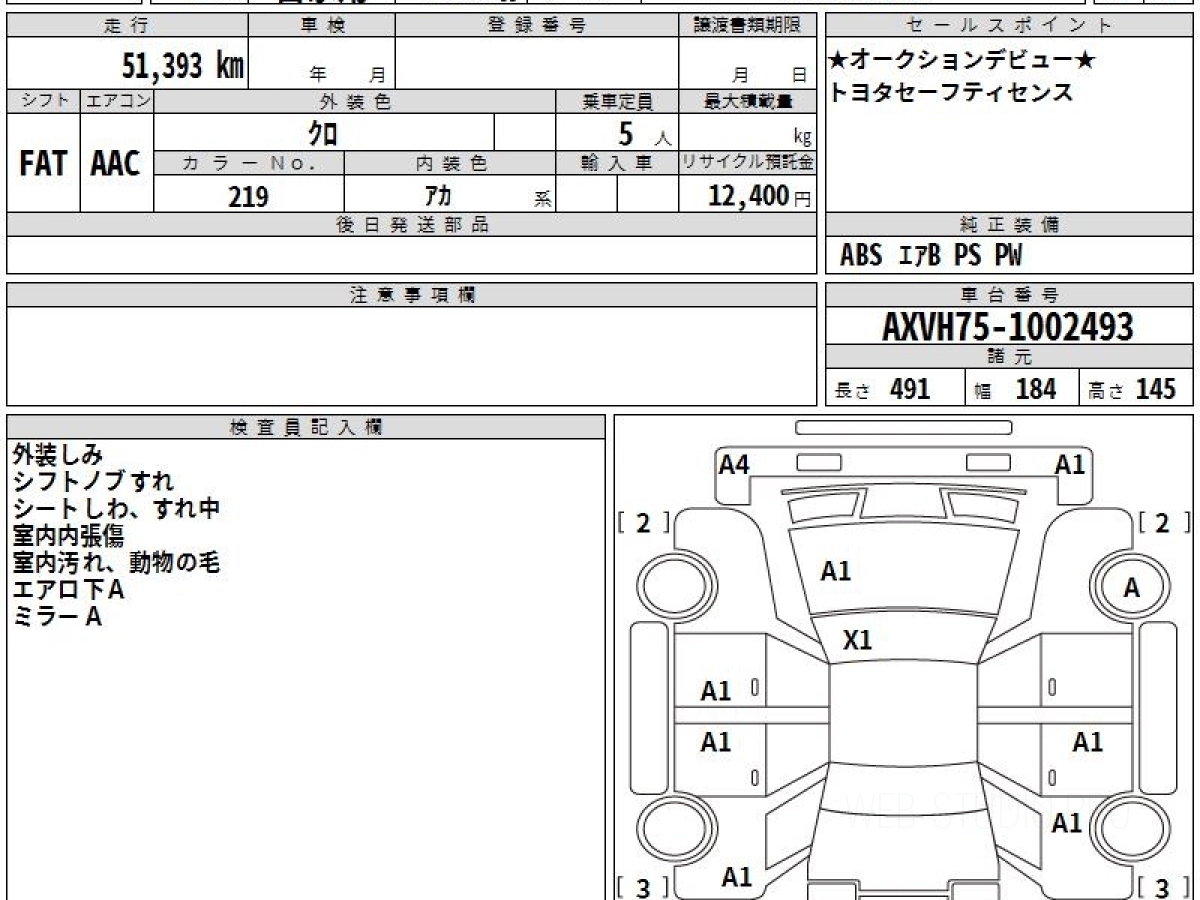Click the 室内内張傷 note

[x=68, y=535]
